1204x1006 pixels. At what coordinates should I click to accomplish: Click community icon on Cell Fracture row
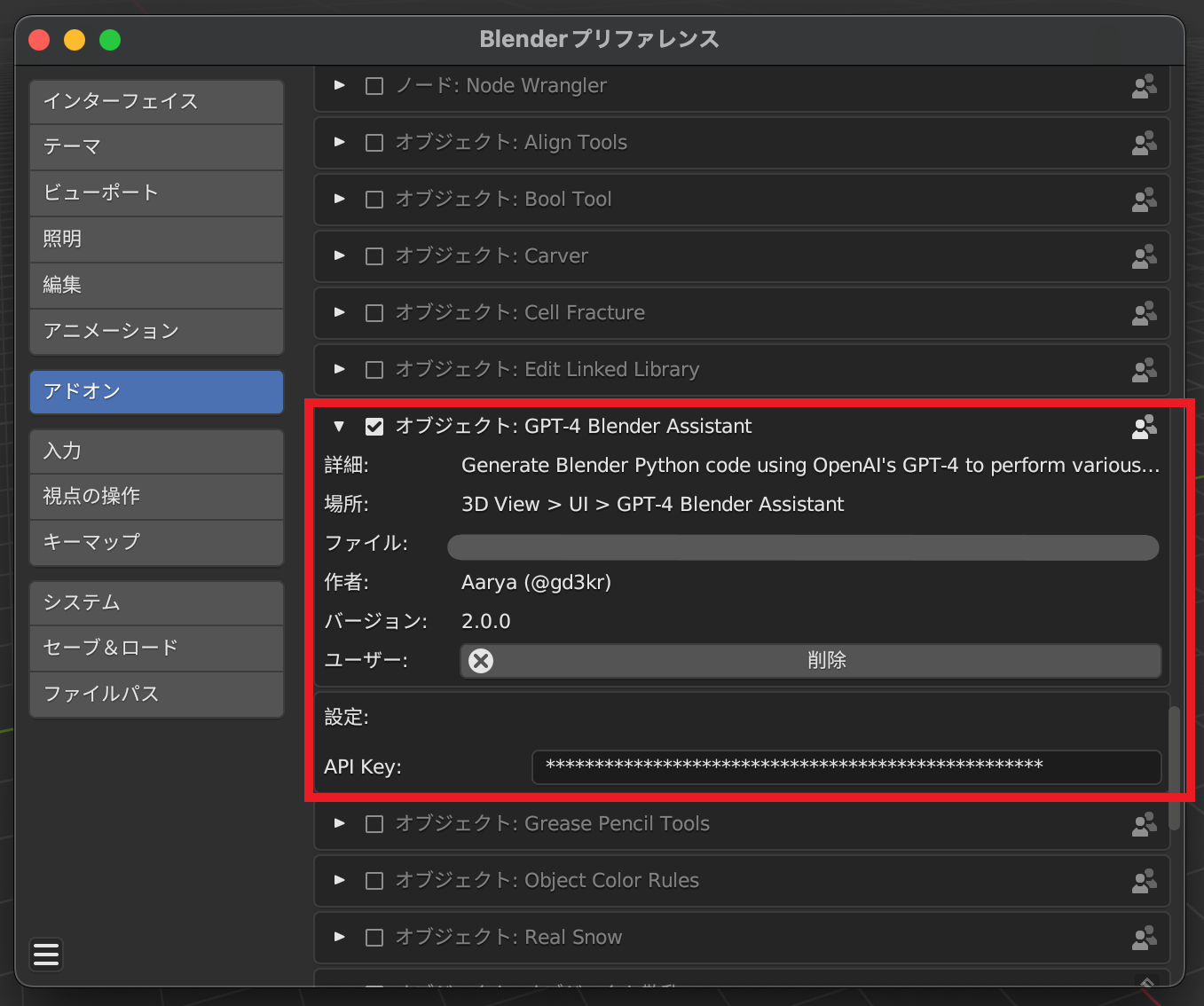tap(1144, 313)
